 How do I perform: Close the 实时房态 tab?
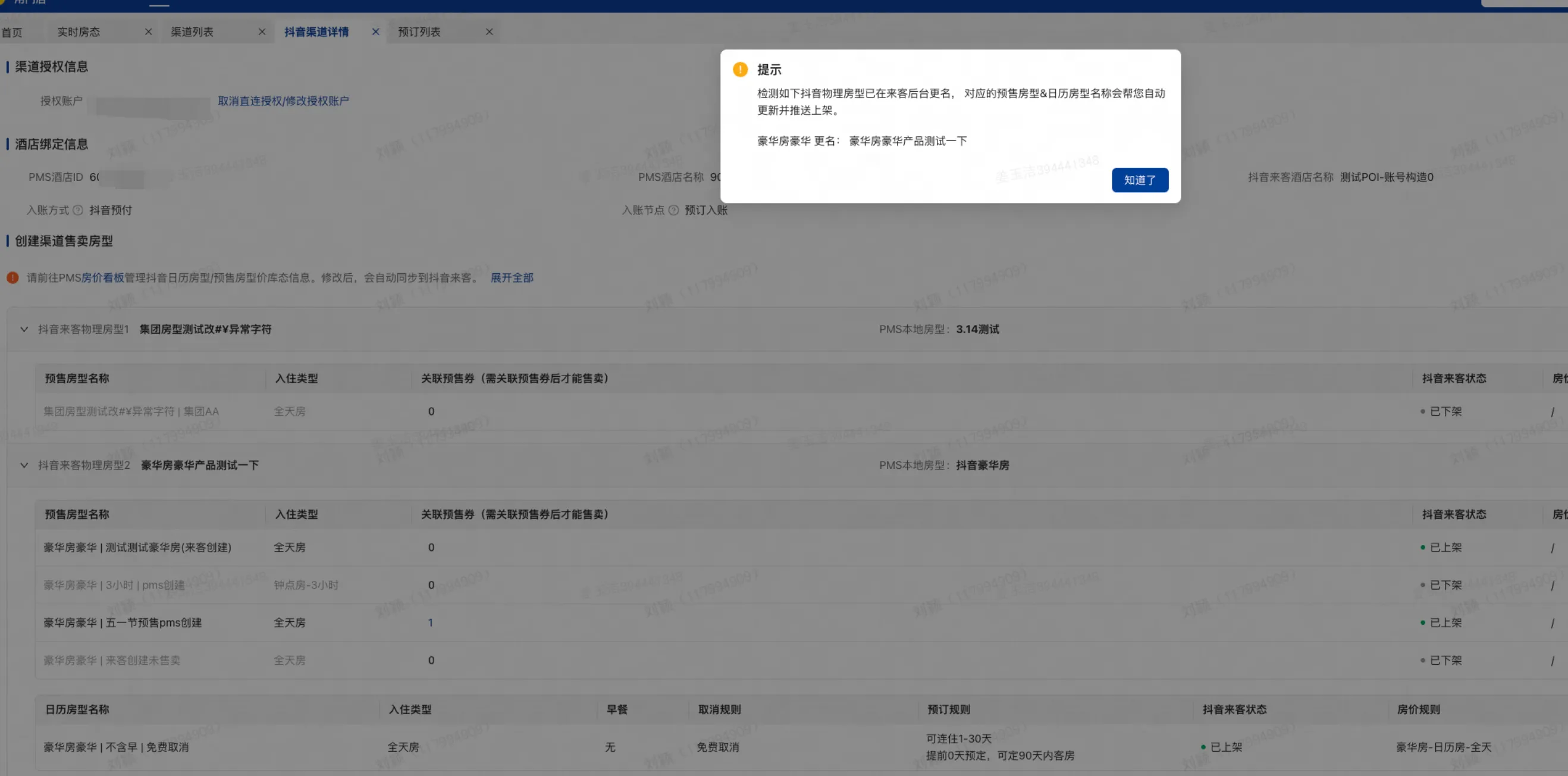tap(148, 32)
